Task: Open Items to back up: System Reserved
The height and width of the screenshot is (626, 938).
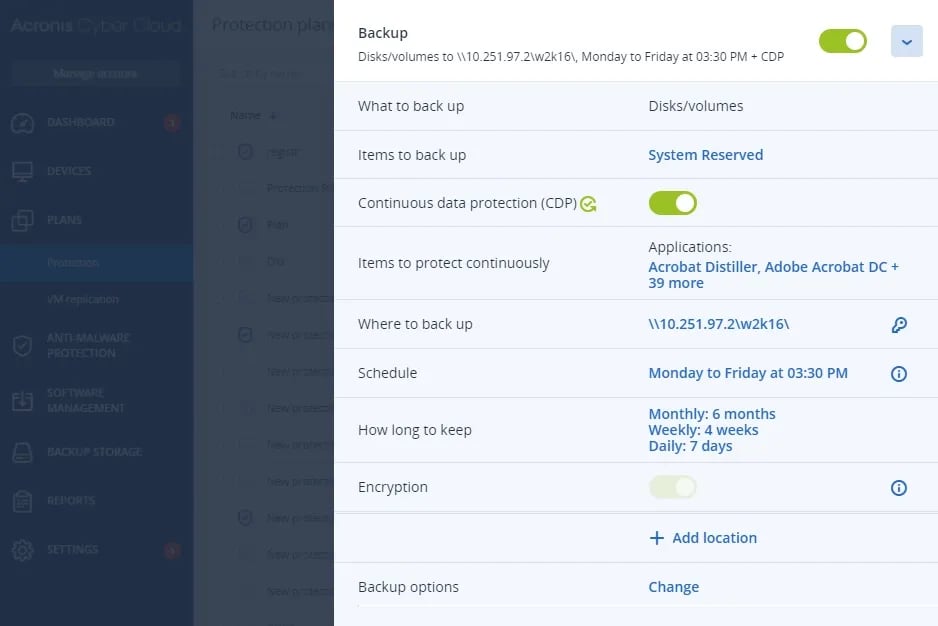Action: pyautogui.click(x=705, y=155)
